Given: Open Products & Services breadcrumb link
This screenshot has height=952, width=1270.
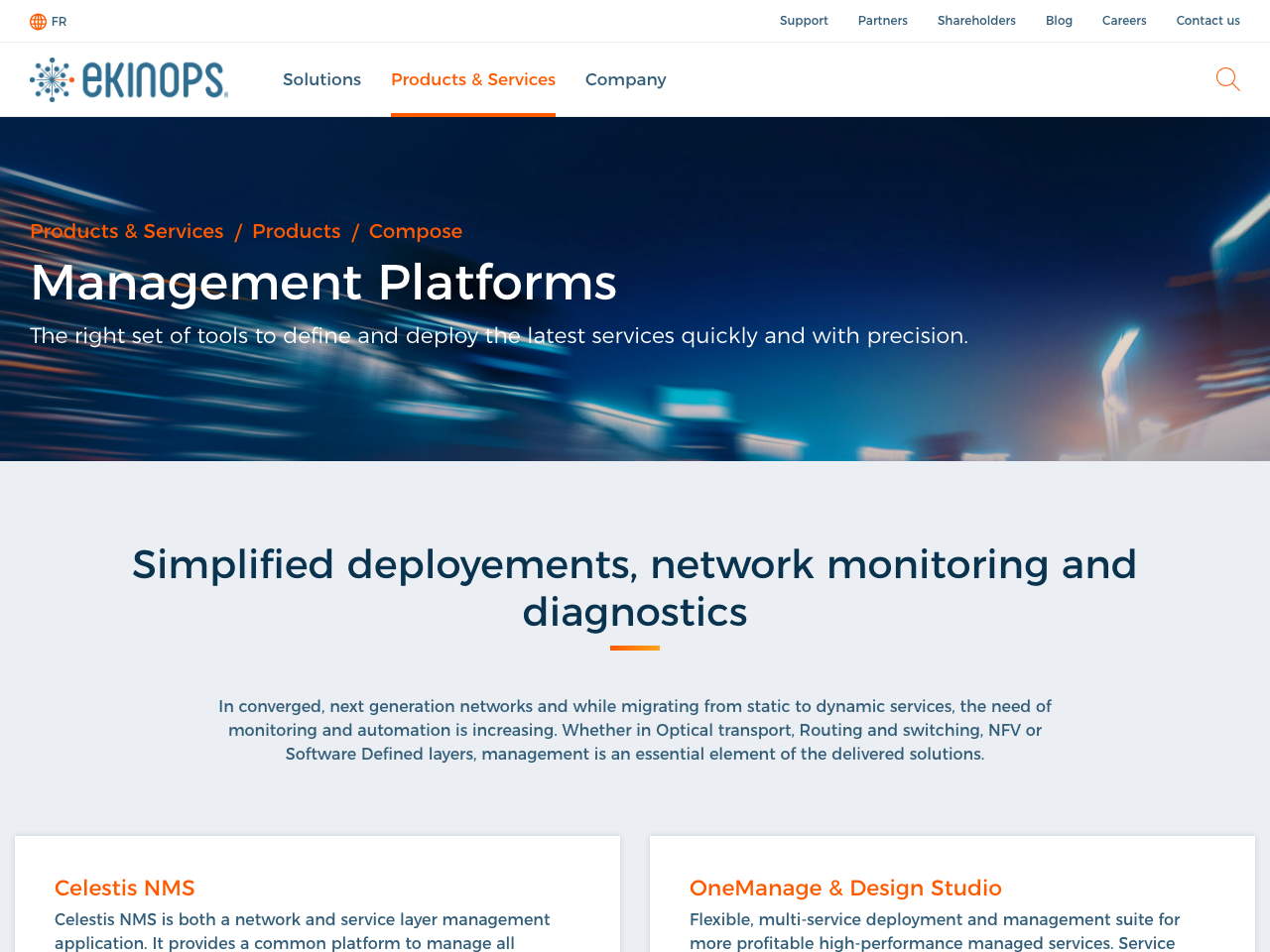Looking at the screenshot, I should [126, 229].
